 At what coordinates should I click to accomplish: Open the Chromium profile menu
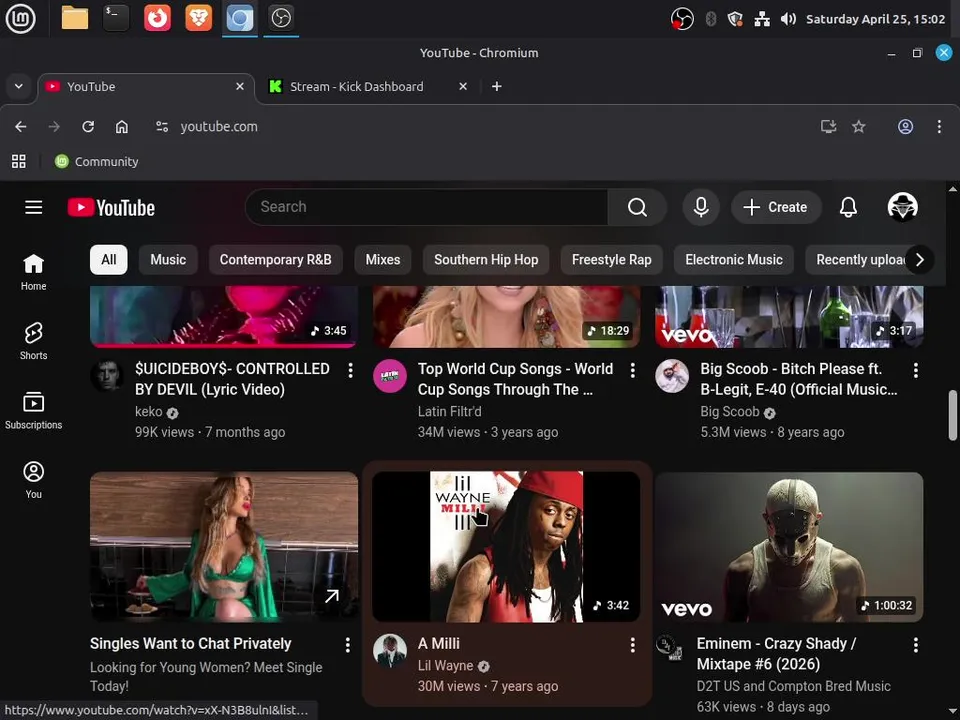(906, 127)
